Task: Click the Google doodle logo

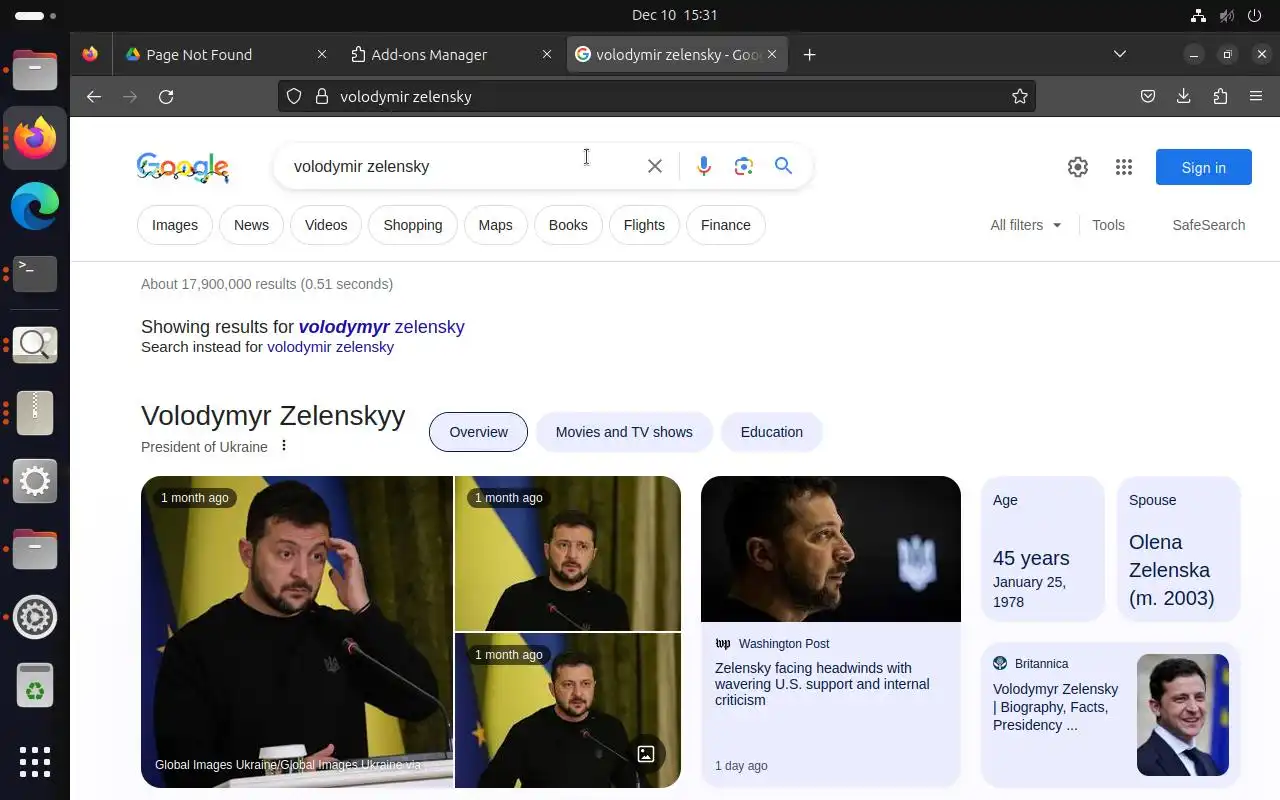Action: tap(183, 167)
